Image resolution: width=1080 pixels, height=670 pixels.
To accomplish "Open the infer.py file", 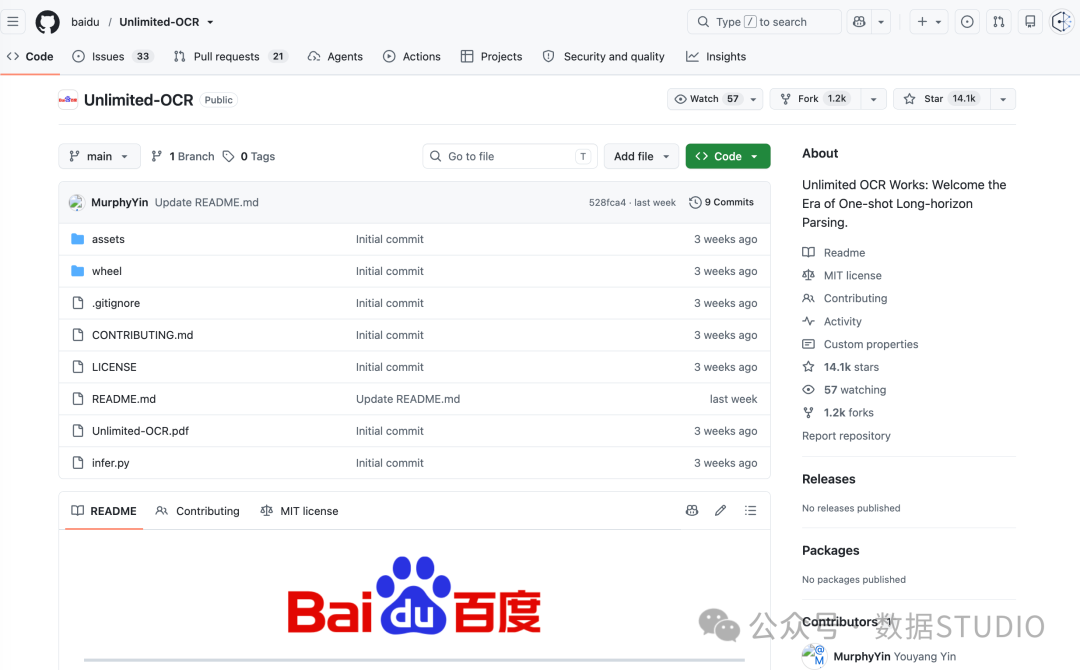I will 110,463.
